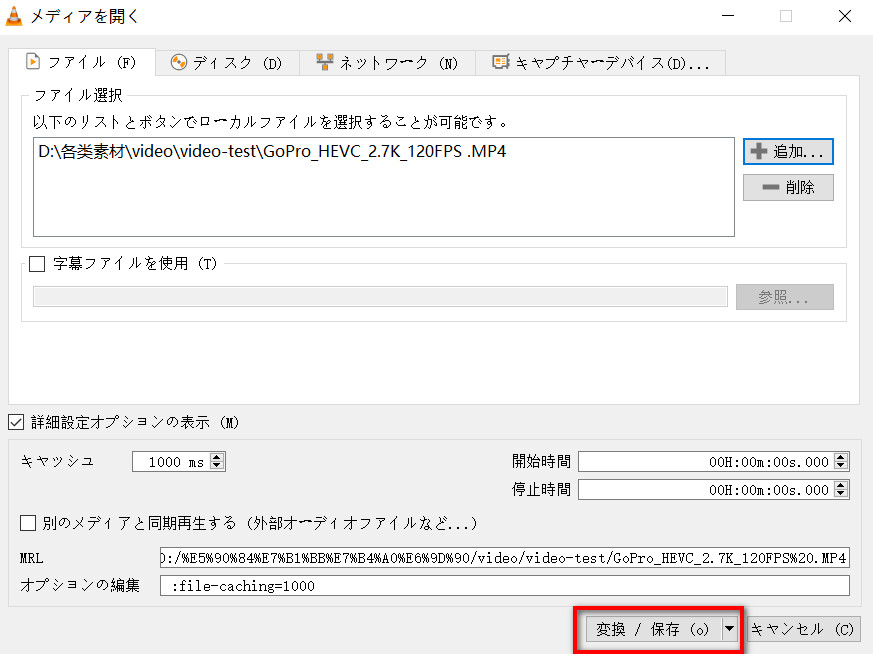Click the network icon on ネットワーク tab
This screenshot has width=873, height=654.
322,61
